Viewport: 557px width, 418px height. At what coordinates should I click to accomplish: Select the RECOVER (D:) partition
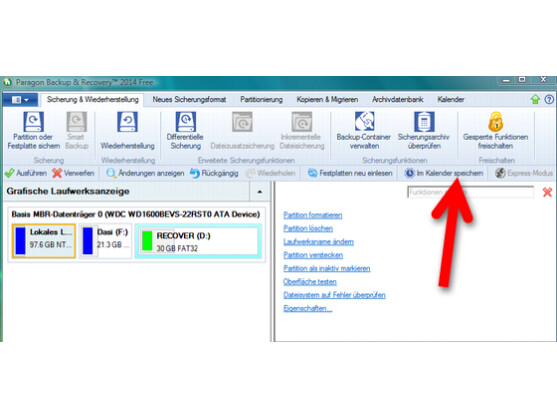tap(198, 241)
